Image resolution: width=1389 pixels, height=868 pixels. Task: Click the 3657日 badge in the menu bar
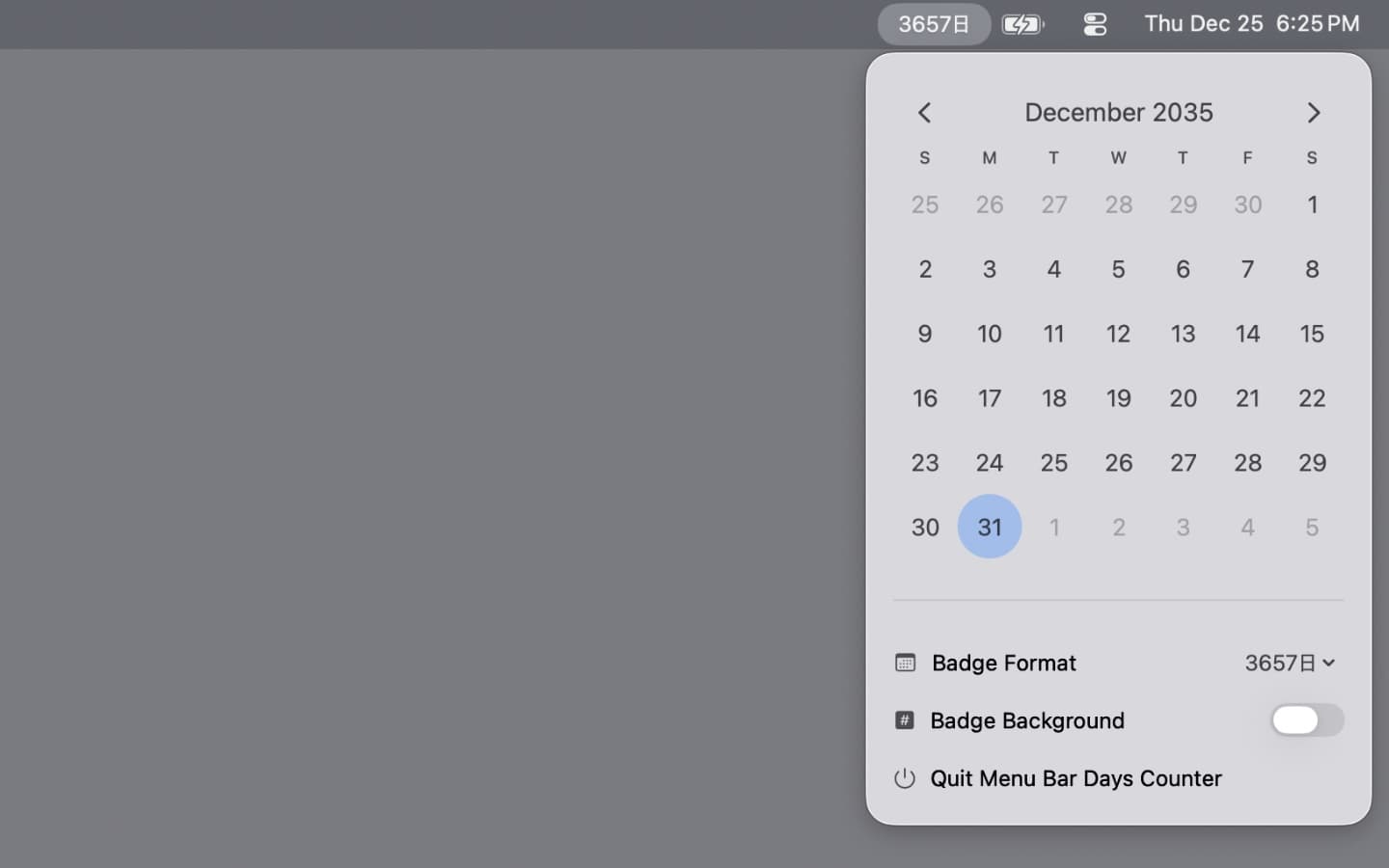point(933,24)
